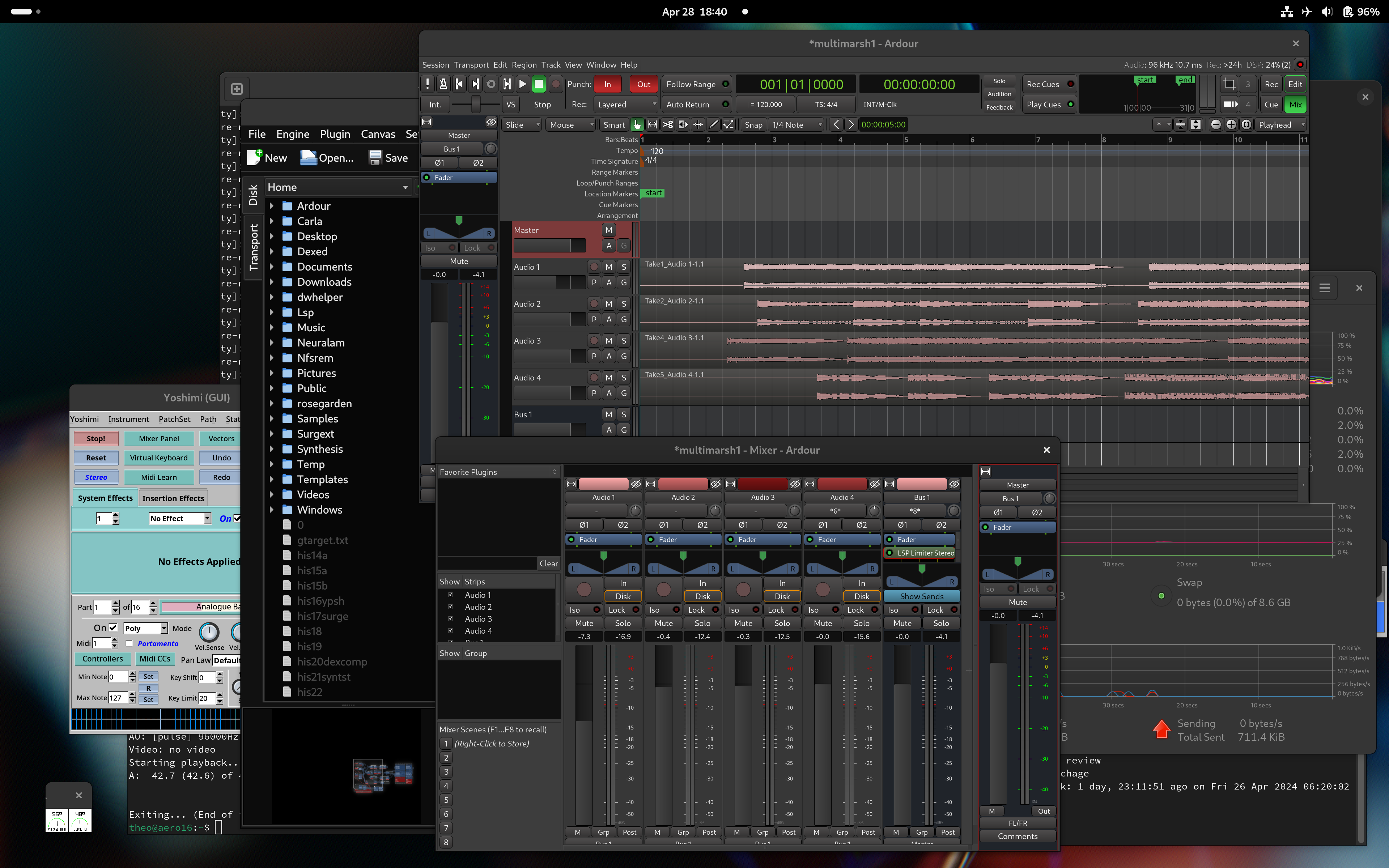Select the Draw pencil tool
The height and width of the screenshot is (868, 1389).
coord(713,124)
